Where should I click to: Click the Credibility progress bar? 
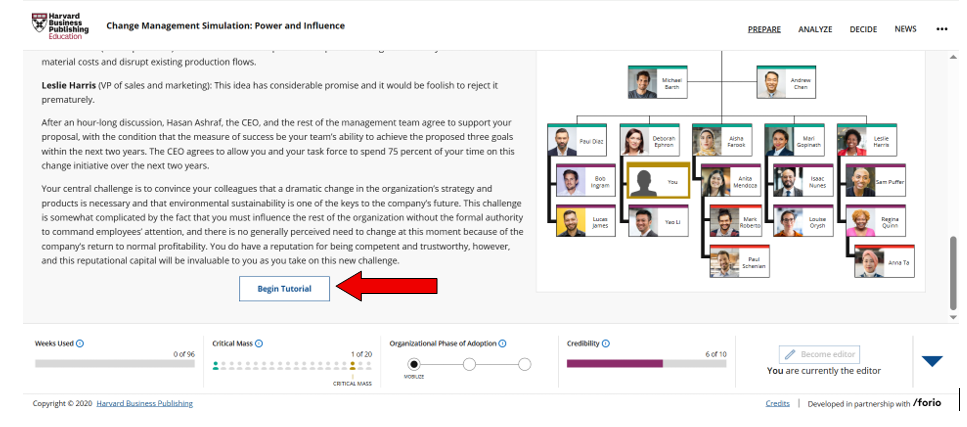pos(647,364)
